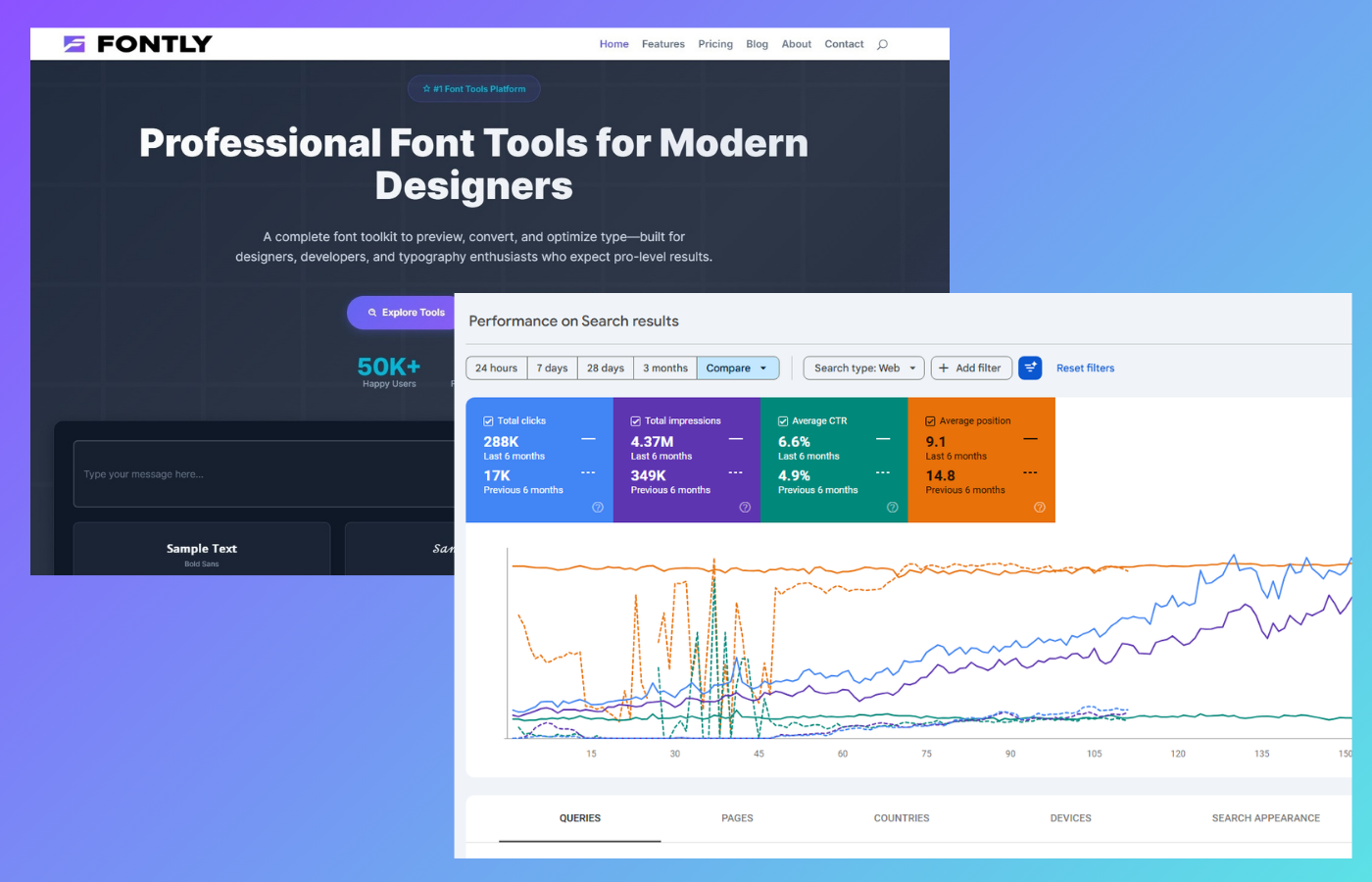Click the plus icon in Add filter

[x=944, y=368]
